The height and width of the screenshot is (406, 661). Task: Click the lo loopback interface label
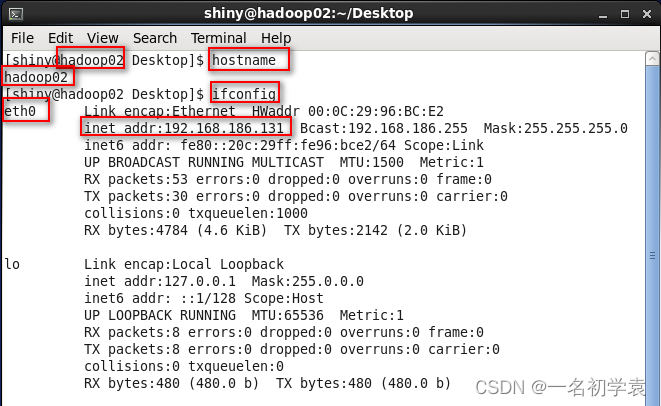12,264
